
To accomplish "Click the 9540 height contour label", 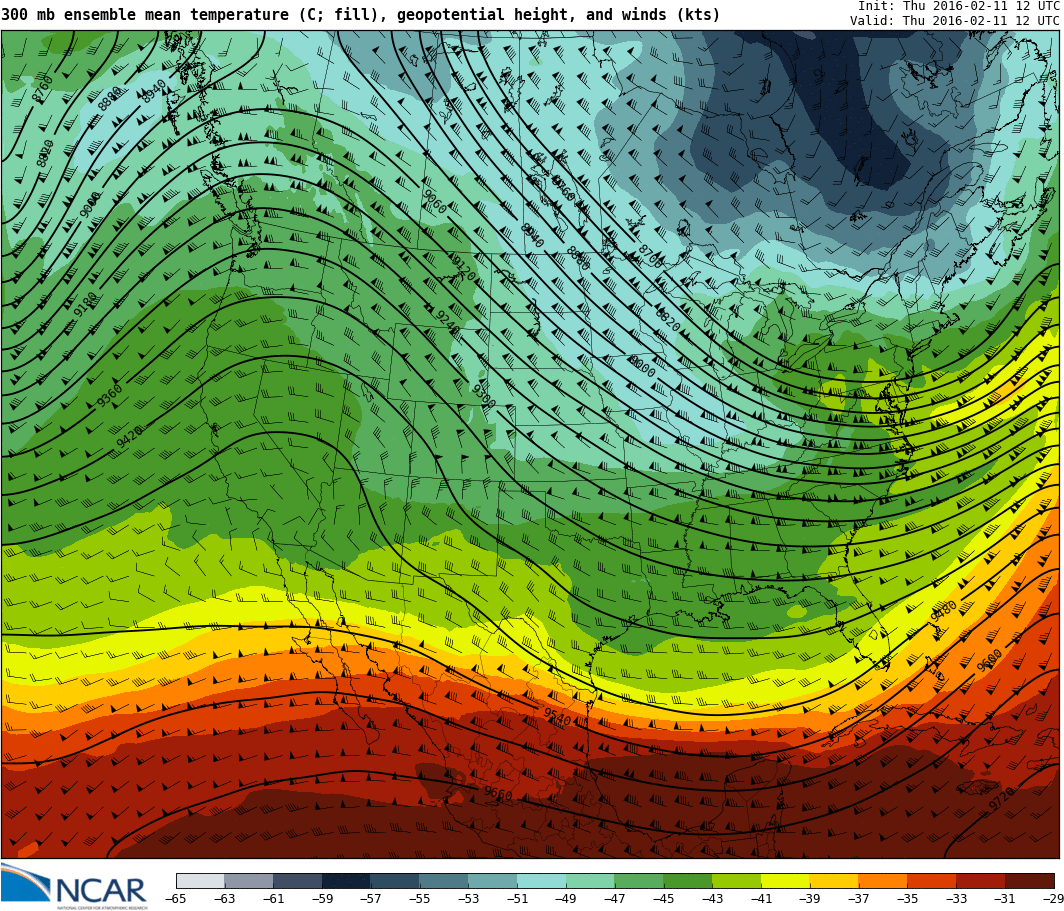I will 557,716.
